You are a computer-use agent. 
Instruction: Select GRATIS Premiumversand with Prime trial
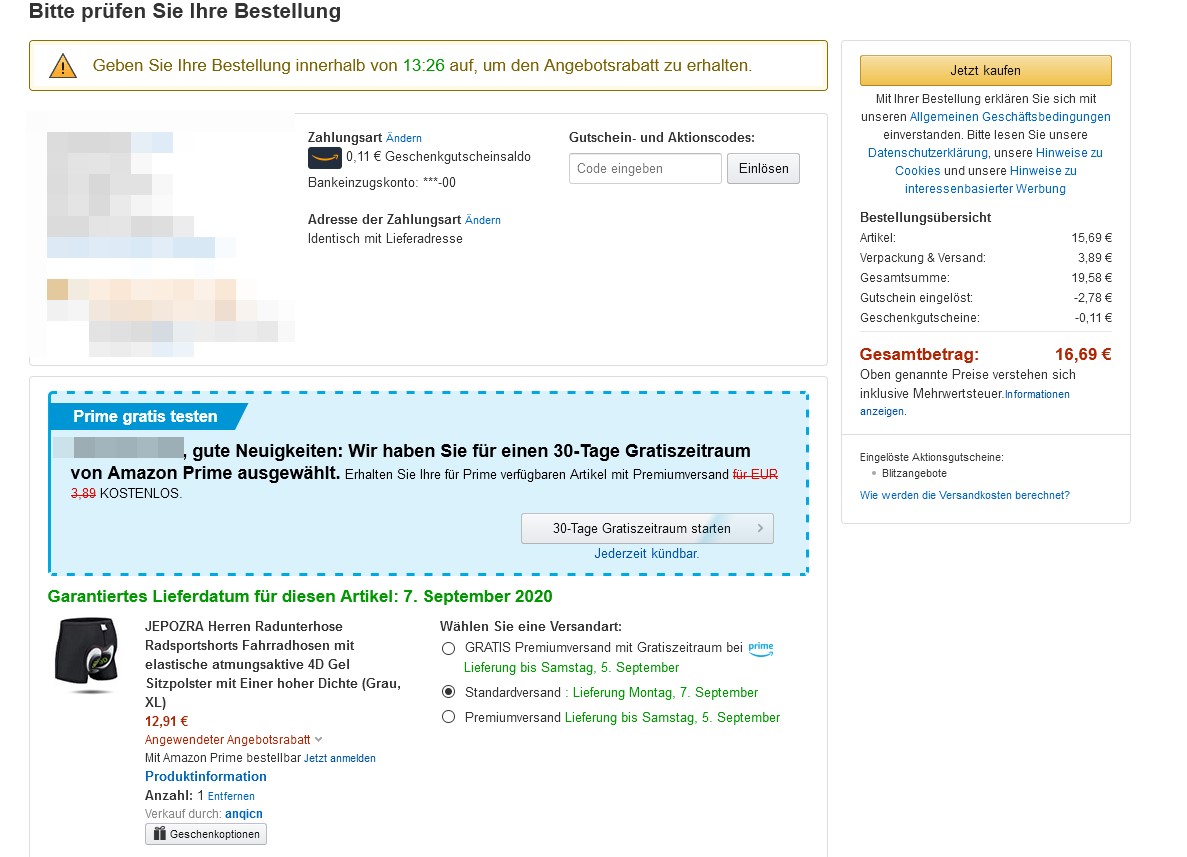(448, 648)
